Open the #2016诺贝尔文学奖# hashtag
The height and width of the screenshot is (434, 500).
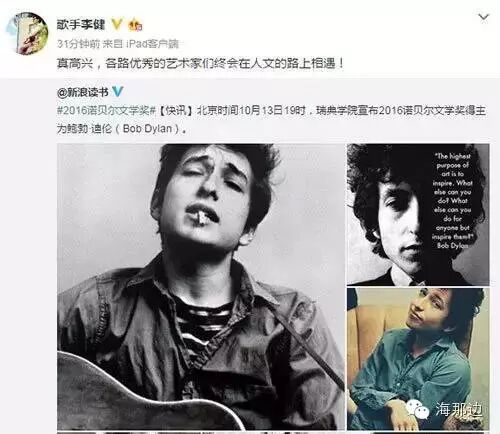pyautogui.click(x=106, y=111)
